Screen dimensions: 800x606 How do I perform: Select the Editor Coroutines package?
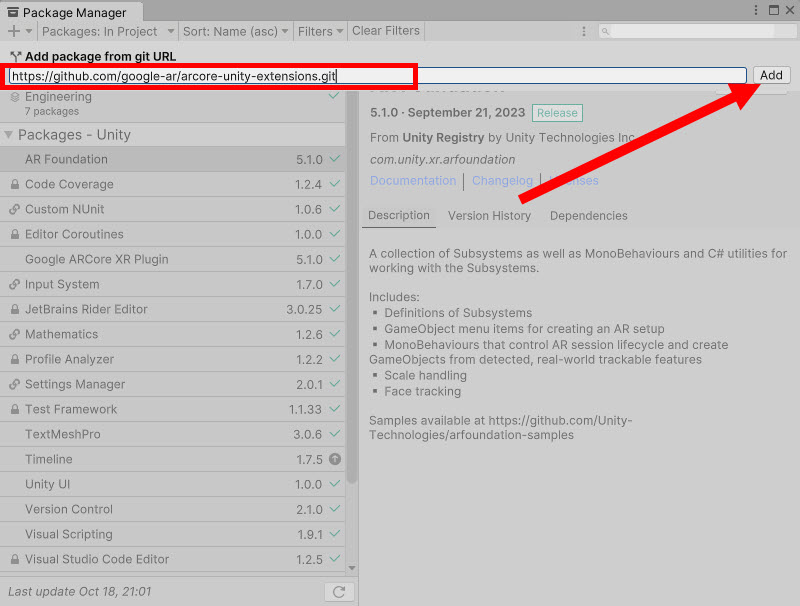(x=172, y=234)
